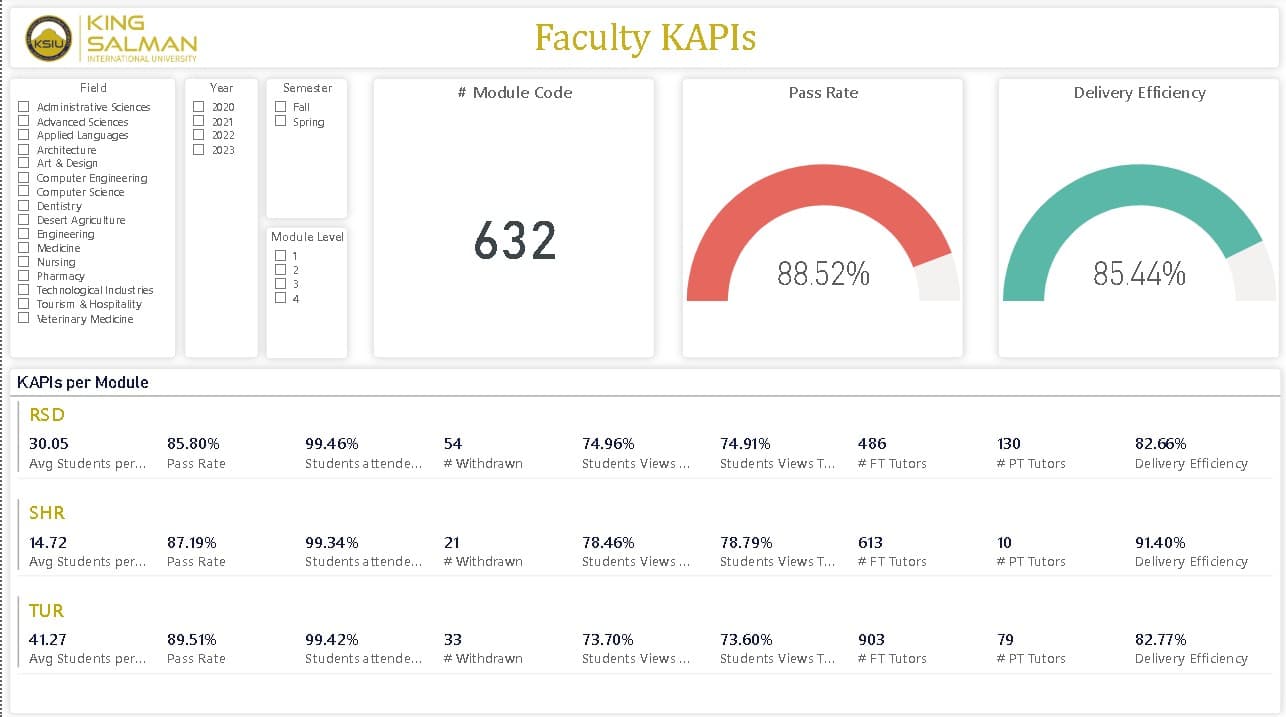Click the Semester slicer title
The height and width of the screenshot is (717, 1286).
point(307,88)
